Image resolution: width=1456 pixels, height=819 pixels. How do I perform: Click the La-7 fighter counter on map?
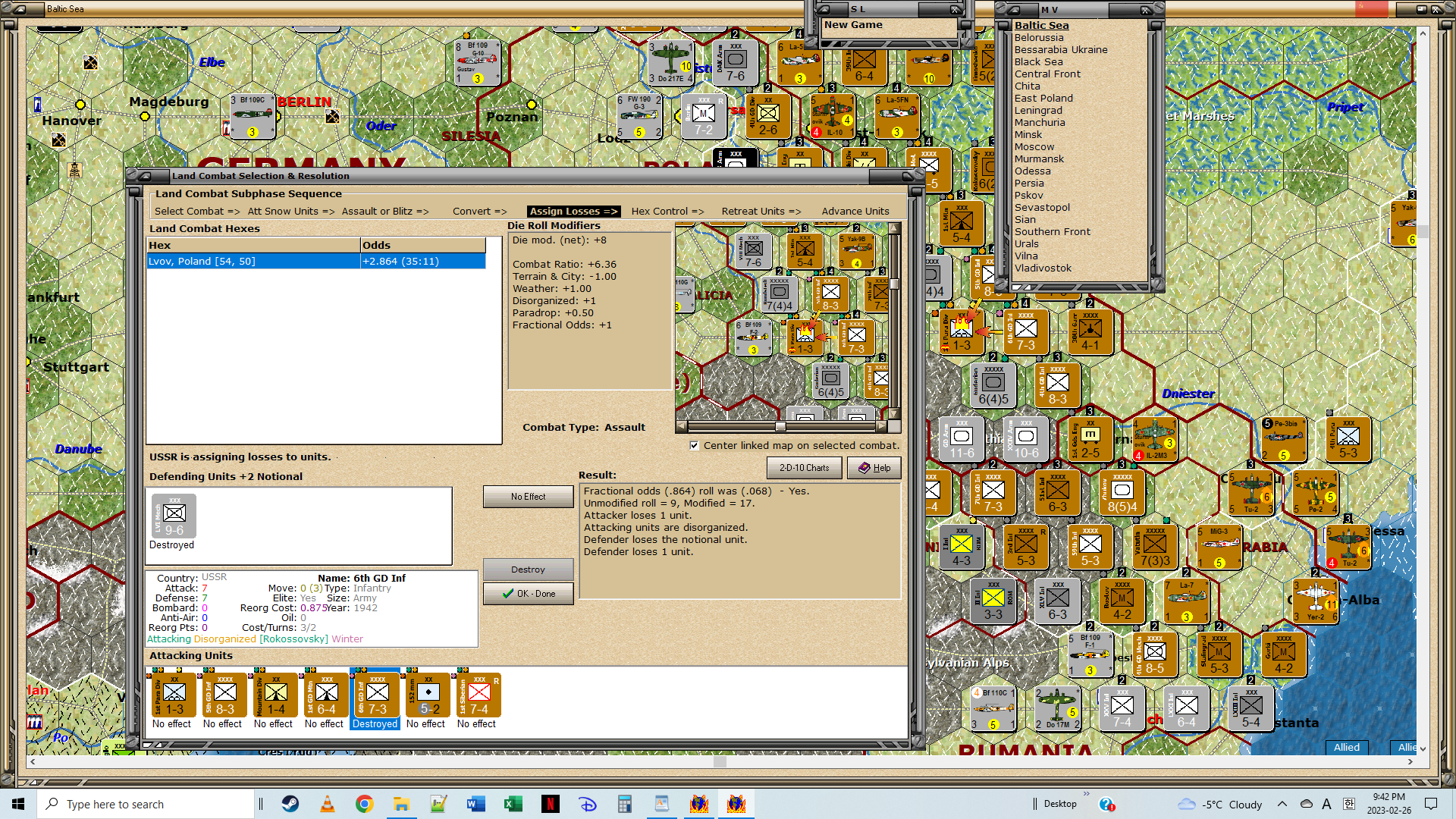(1186, 601)
